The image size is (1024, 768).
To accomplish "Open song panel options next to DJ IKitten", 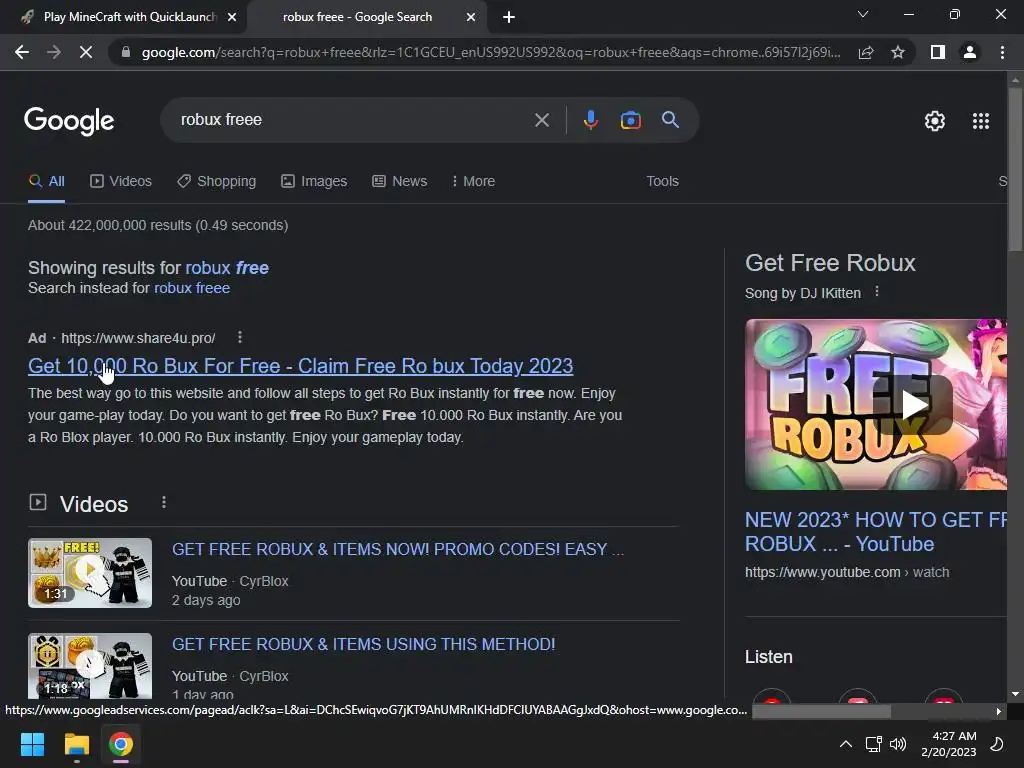I will pos(877,292).
